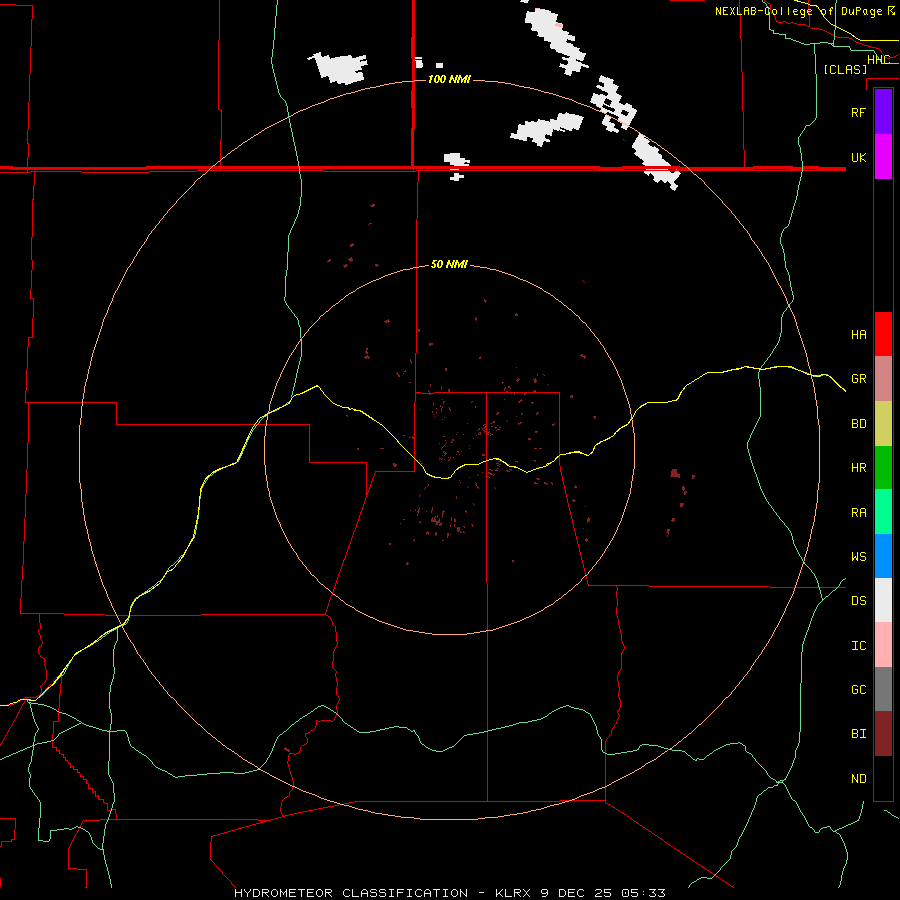
Task: Click the WS legend label
Action: (859, 556)
